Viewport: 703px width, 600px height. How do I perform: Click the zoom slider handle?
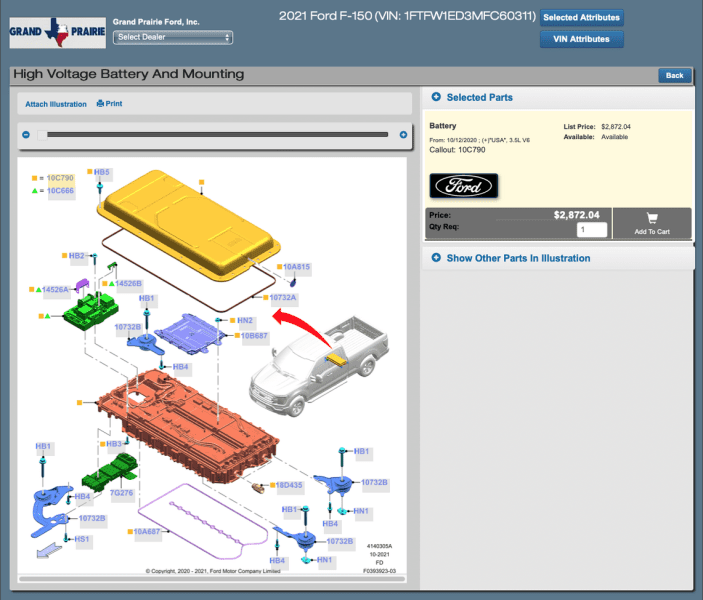pos(41,135)
